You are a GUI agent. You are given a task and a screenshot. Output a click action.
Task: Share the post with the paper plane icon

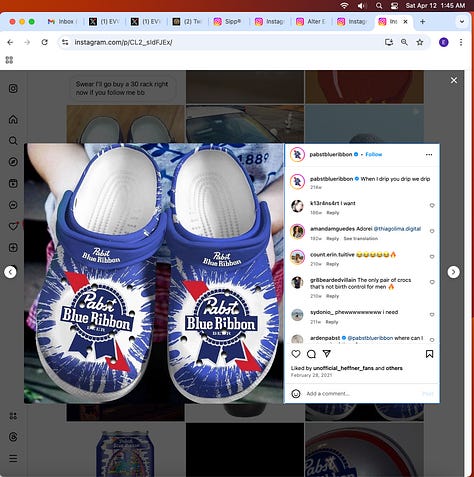[327, 354]
